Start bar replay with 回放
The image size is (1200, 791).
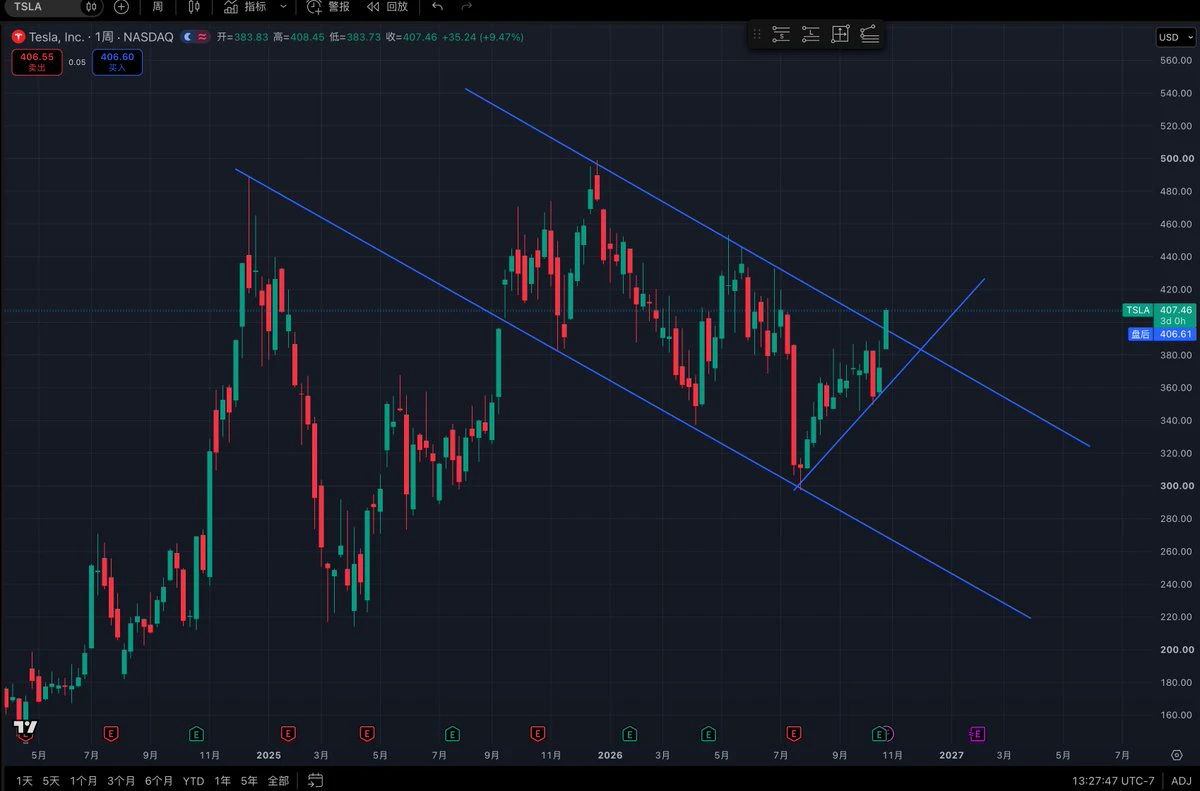[x=387, y=6]
